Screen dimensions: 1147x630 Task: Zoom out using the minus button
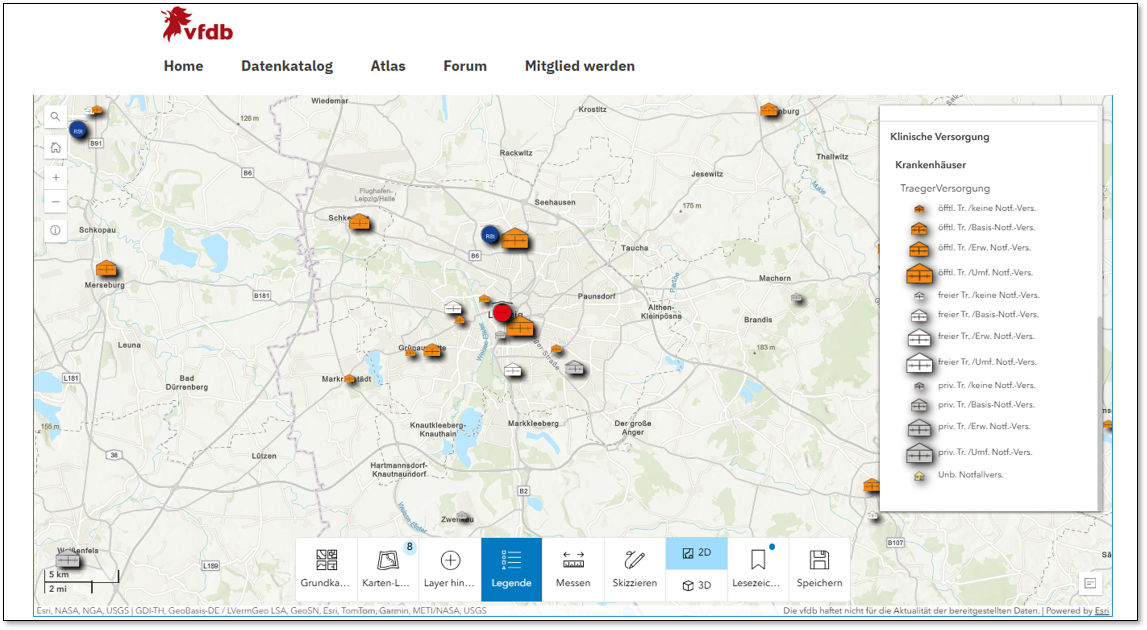pos(55,202)
